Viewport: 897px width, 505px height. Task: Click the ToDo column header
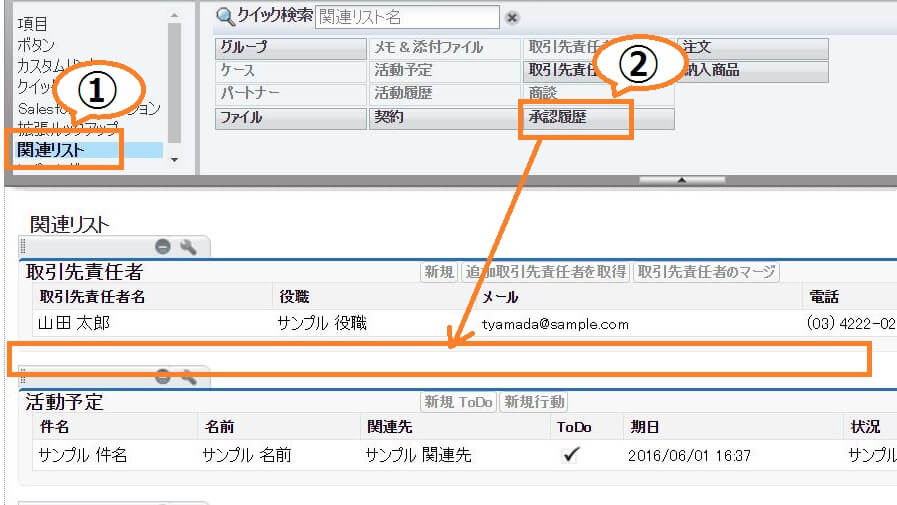coord(574,427)
